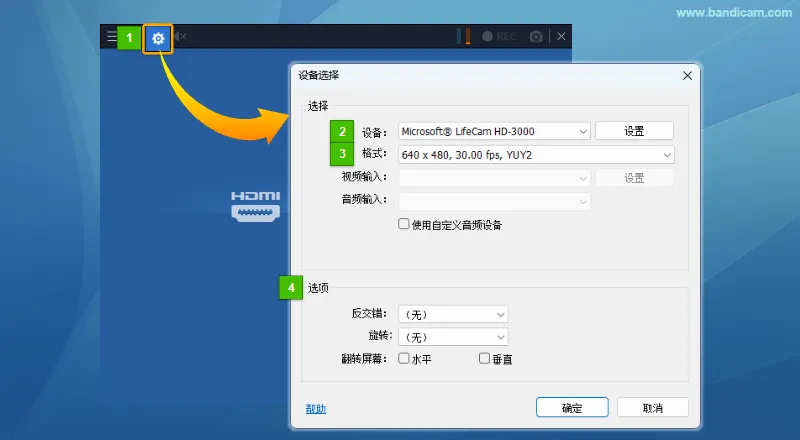Confirm with the 确定 button
The image size is (800, 440).
[x=572, y=407]
